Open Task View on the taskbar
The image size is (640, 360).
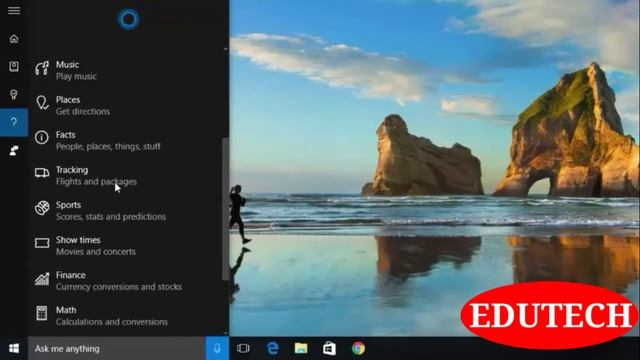tap(243, 348)
